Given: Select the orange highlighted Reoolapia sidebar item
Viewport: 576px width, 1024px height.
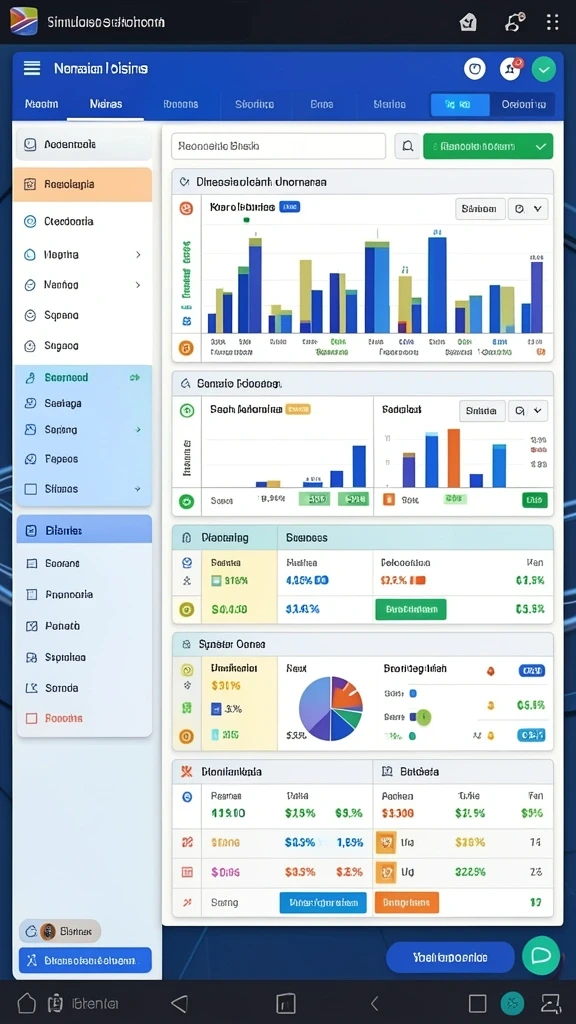Looking at the screenshot, I should tap(83, 184).
